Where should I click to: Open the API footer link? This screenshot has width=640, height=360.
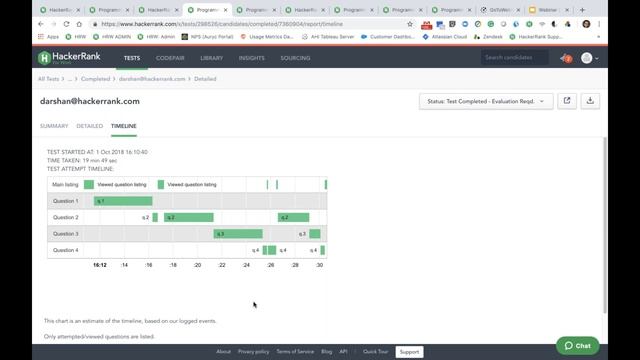[x=343, y=351]
